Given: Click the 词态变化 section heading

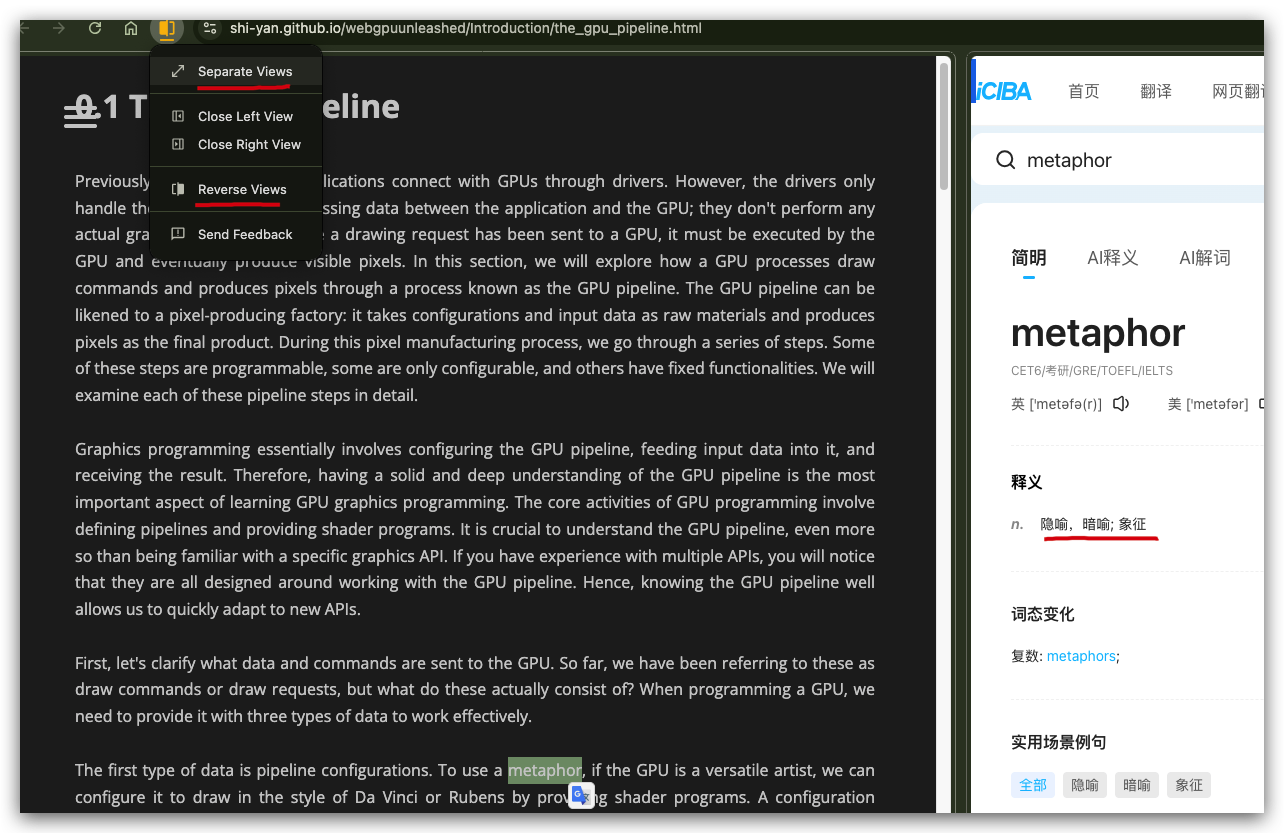Looking at the screenshot, I should [x=1043, y=614].
